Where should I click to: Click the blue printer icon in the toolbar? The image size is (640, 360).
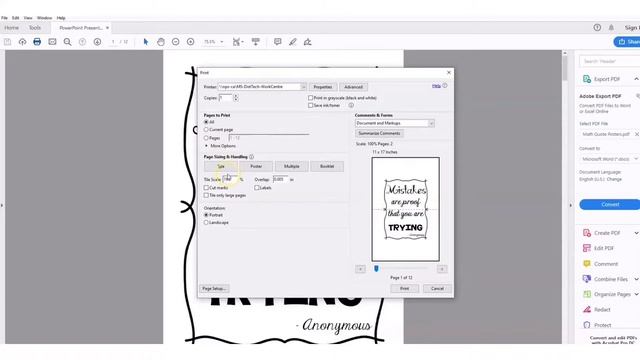click(x=37, y=42)
